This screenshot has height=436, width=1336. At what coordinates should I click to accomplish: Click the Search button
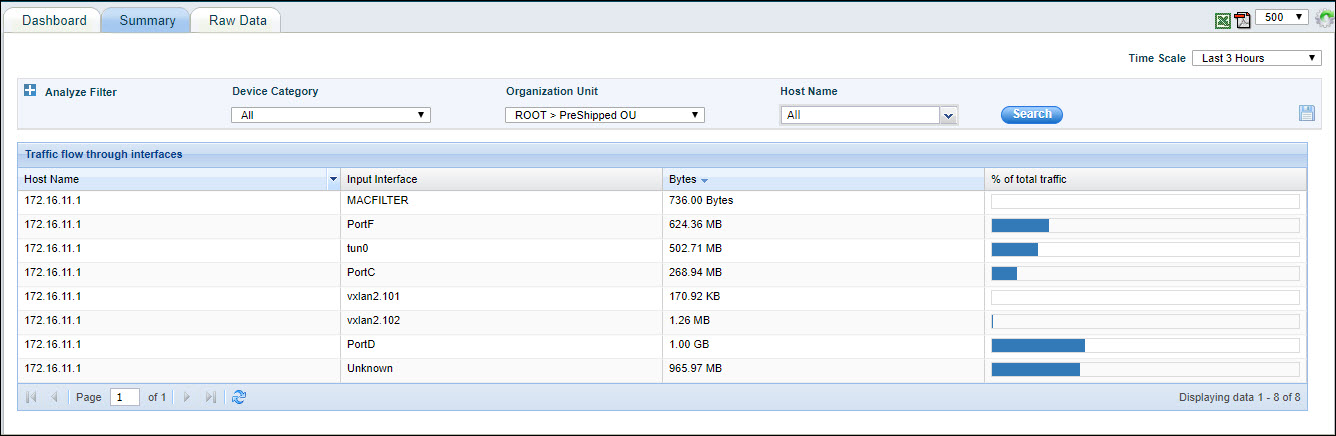tap(1031, 114)
